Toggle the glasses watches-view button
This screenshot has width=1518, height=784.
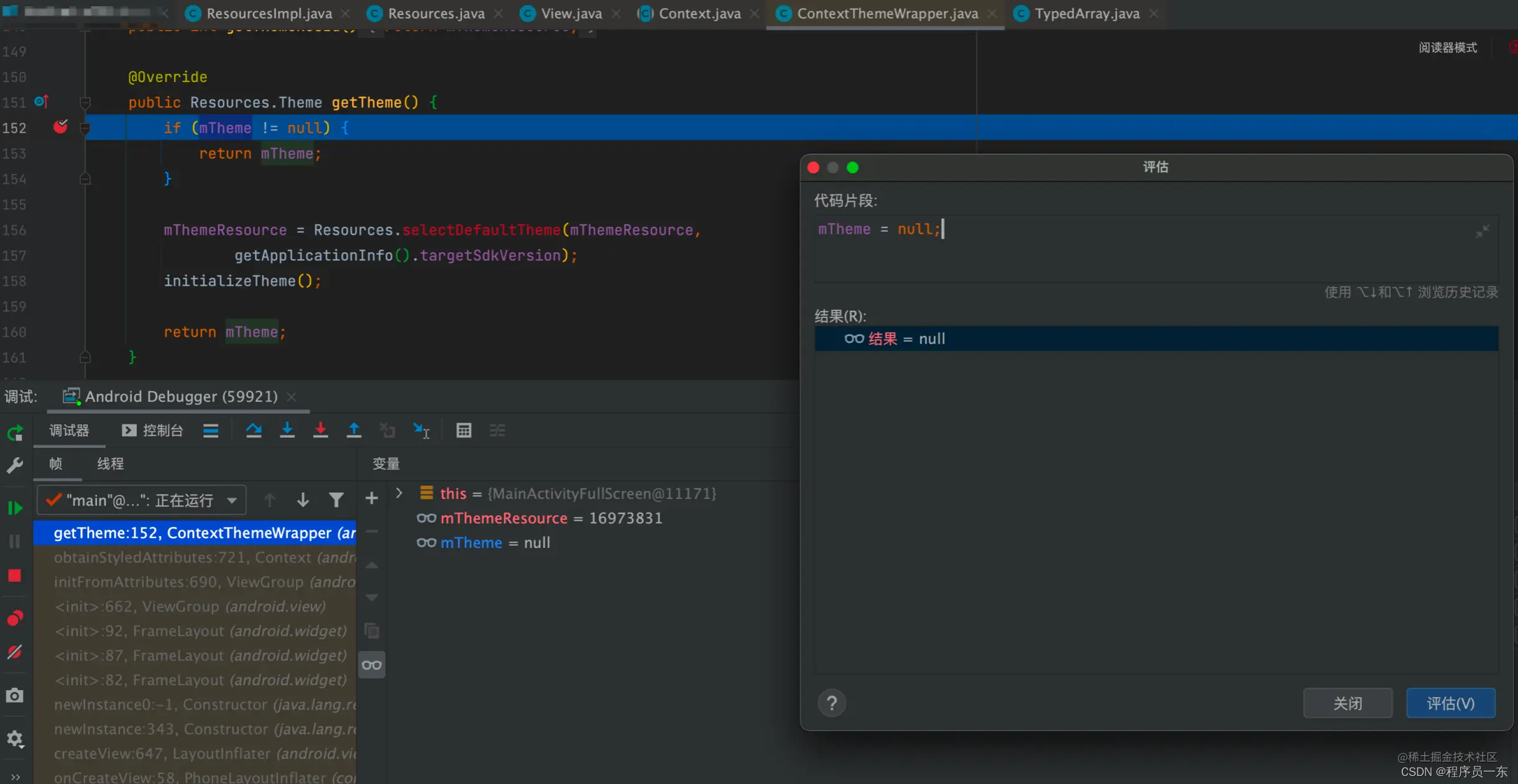372,665
